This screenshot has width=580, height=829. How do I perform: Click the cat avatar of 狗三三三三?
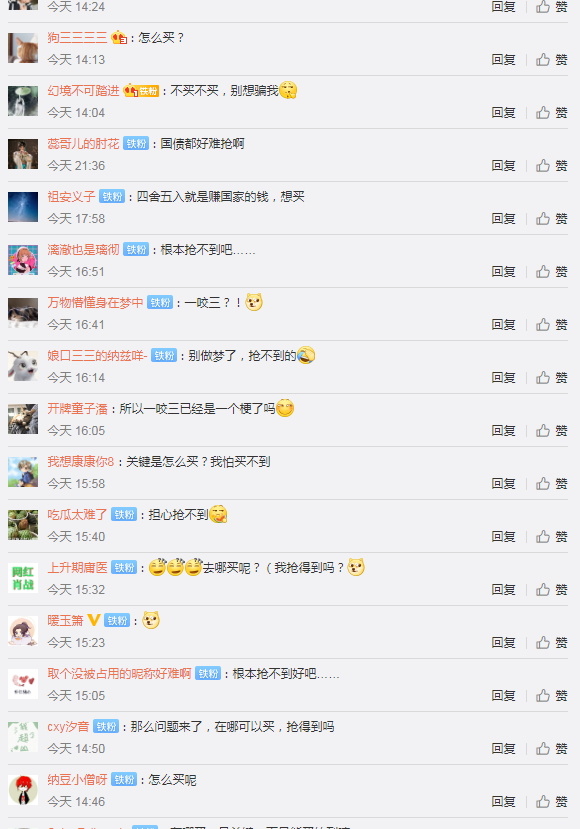[23, 48]
